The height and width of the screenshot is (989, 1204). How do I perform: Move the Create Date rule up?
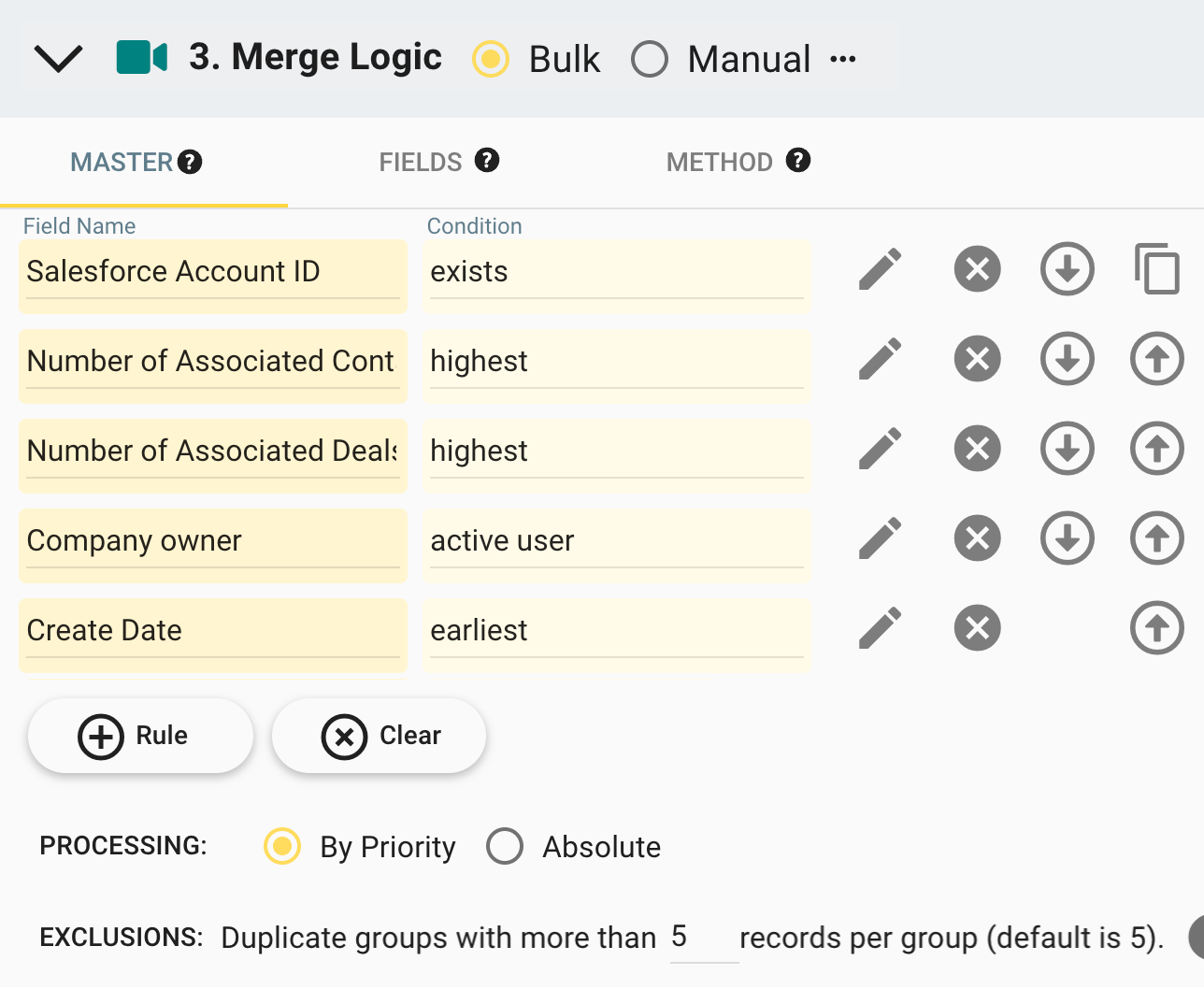coord(1156,628)
